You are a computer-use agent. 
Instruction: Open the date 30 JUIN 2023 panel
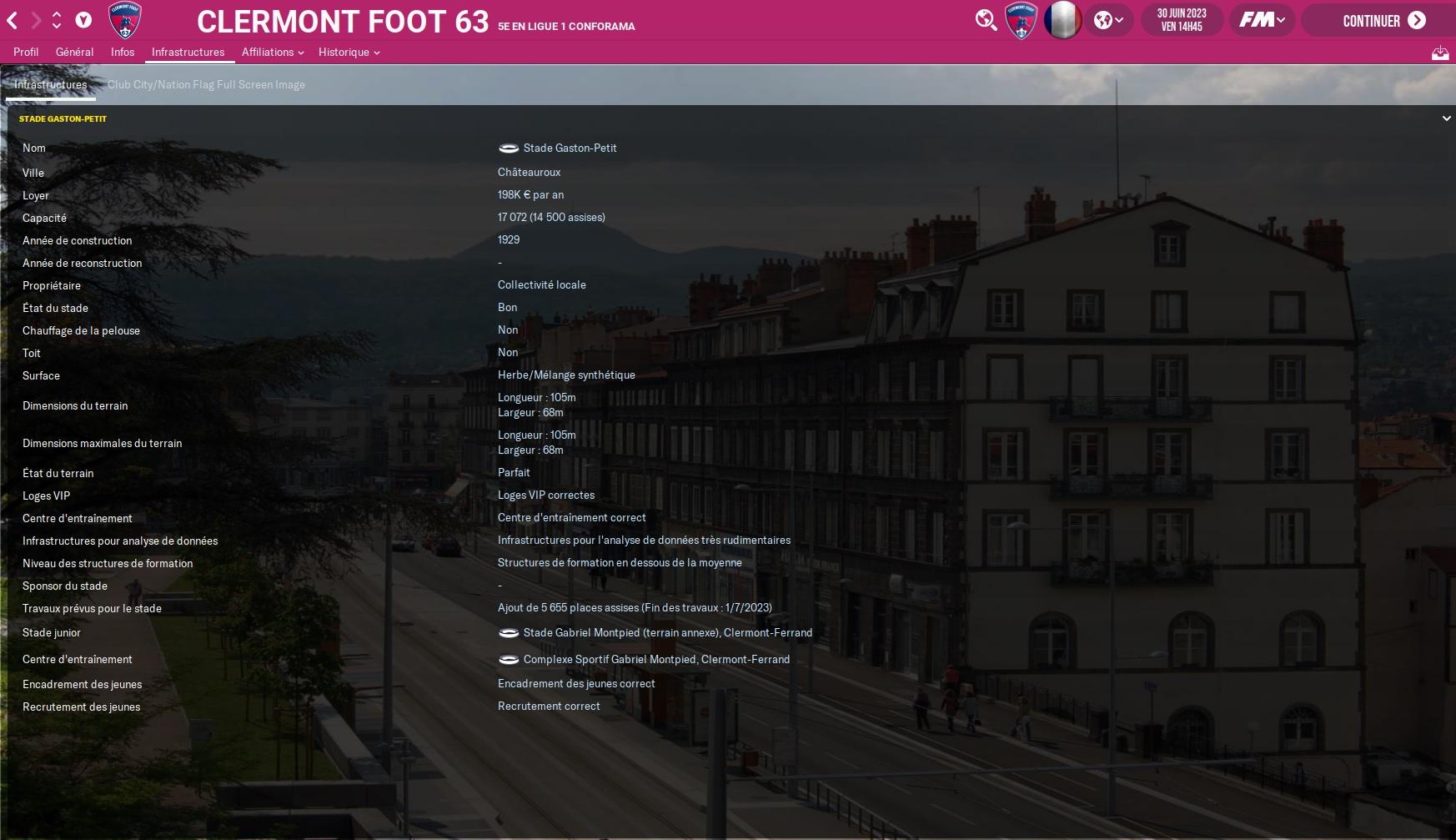(1182, 20)
